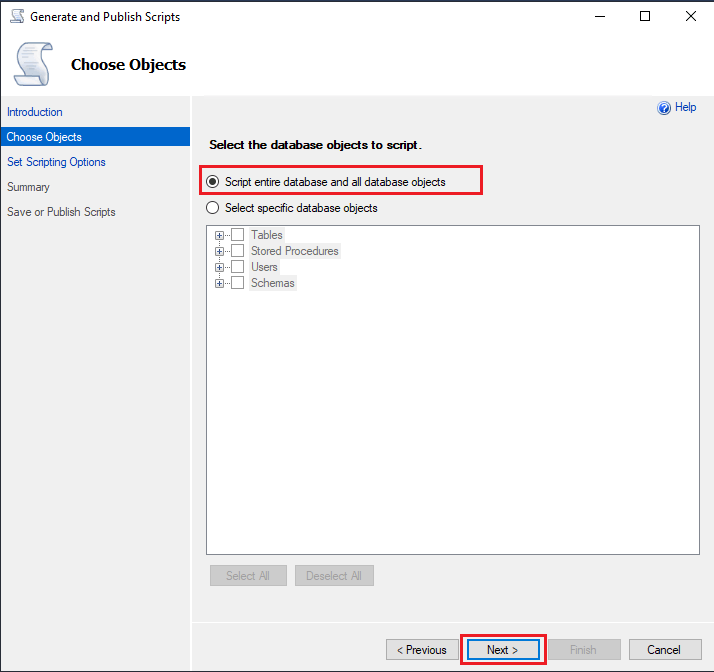Screen dimensions: 714x672
Task: Expand the Users tree node
Action: coord(219,267)
